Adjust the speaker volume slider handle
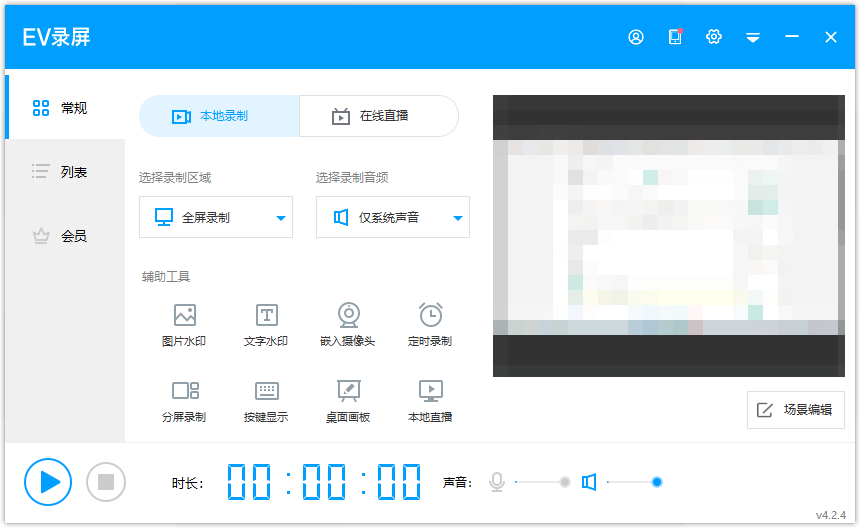 point(657,482)
